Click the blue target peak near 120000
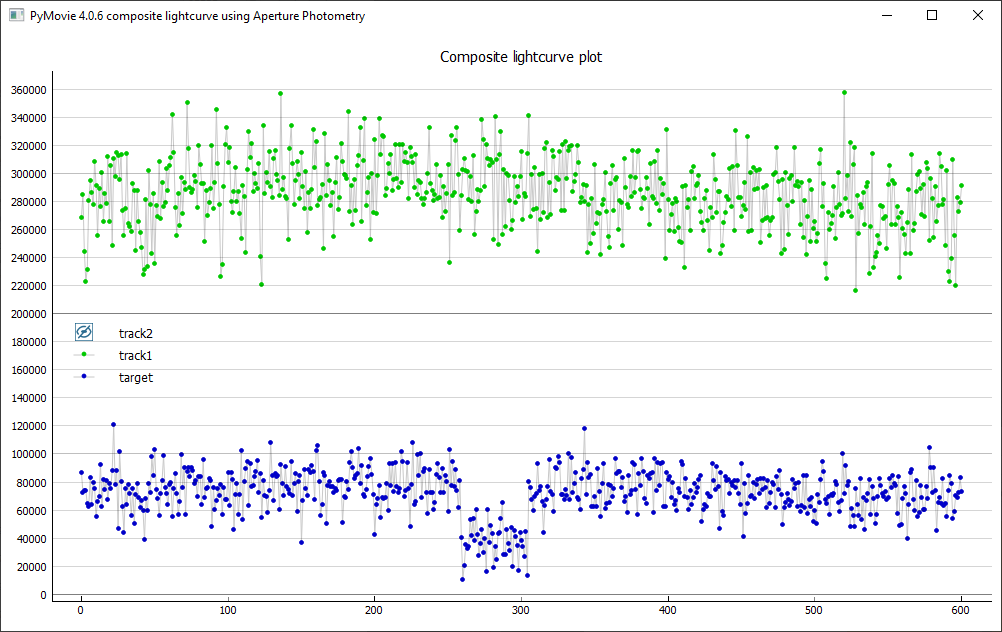1002x632 pixels. point(113,425)
